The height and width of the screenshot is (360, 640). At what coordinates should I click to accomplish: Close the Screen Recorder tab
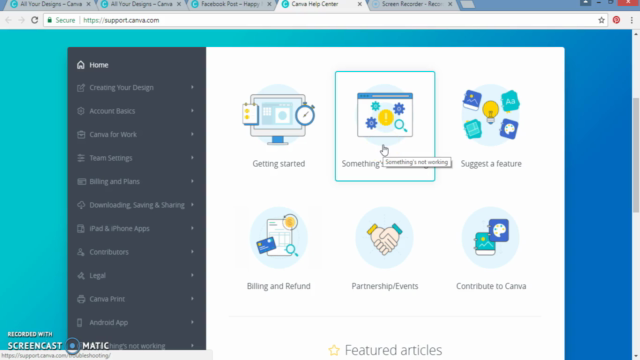point(450,4)
